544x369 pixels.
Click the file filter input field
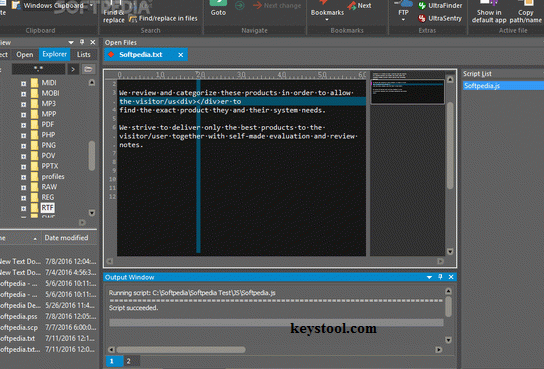(38, 69)
